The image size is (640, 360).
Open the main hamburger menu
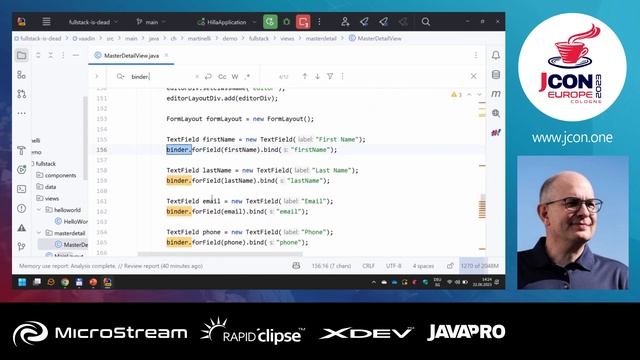[47, 22]
